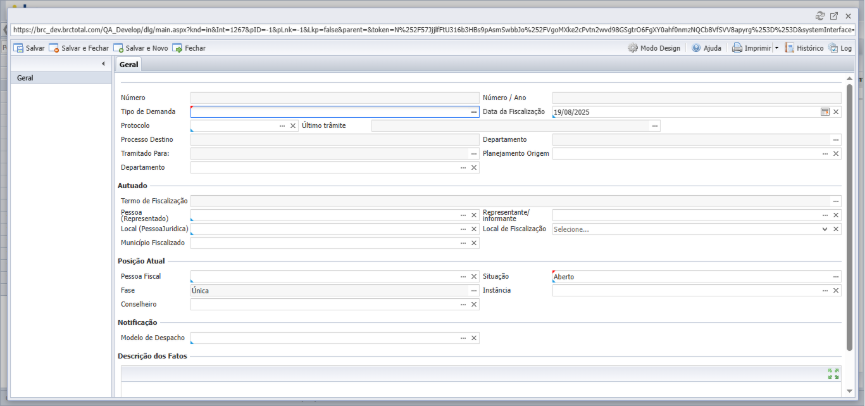
Task: Clear the Representante/Informante field
Action: [836, 215]
